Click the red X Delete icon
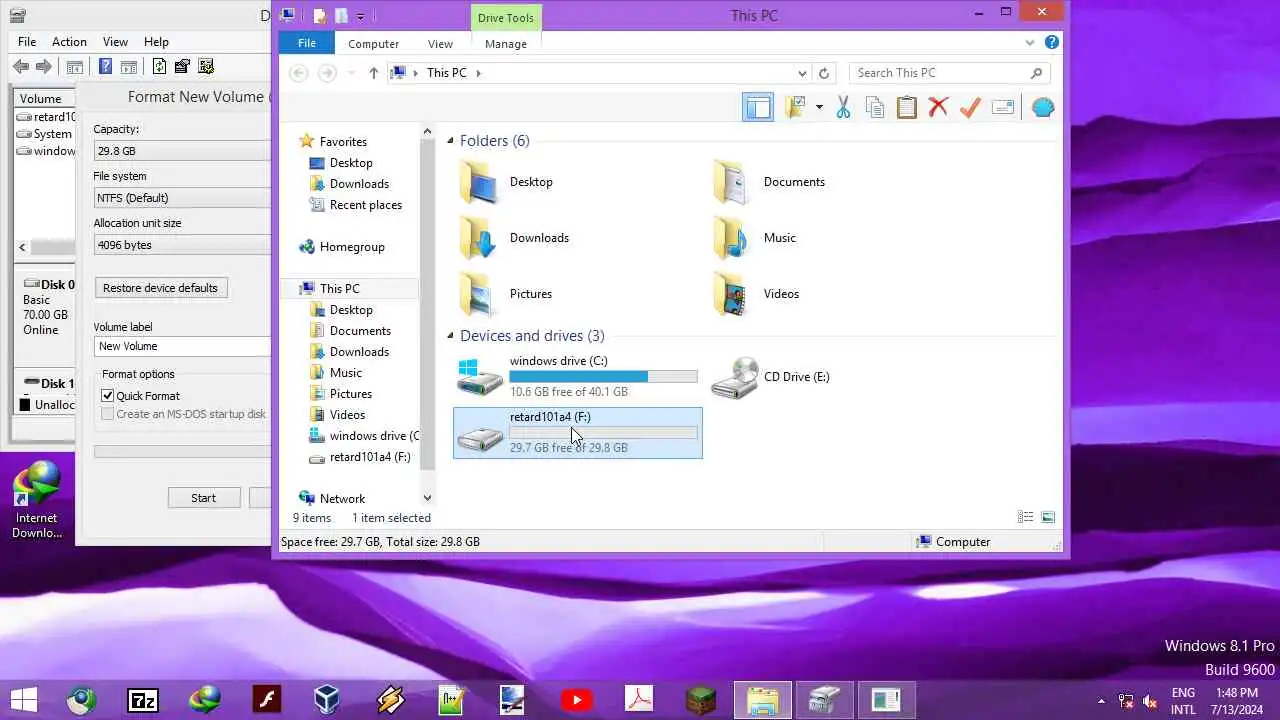This screenshot has height=720, width=1280. 938,107
